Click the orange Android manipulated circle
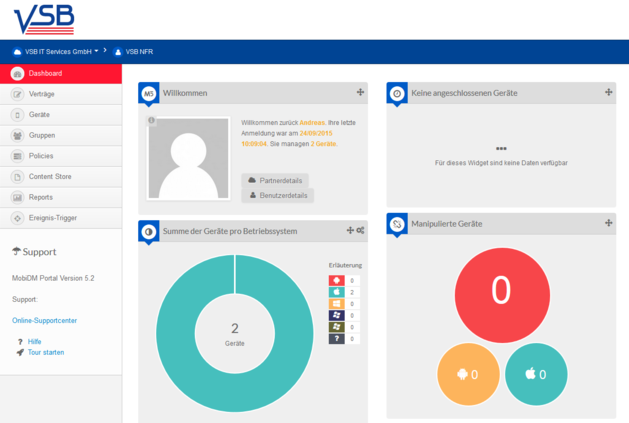Screen dimensions: 629x423 click(x=468, y=374)
